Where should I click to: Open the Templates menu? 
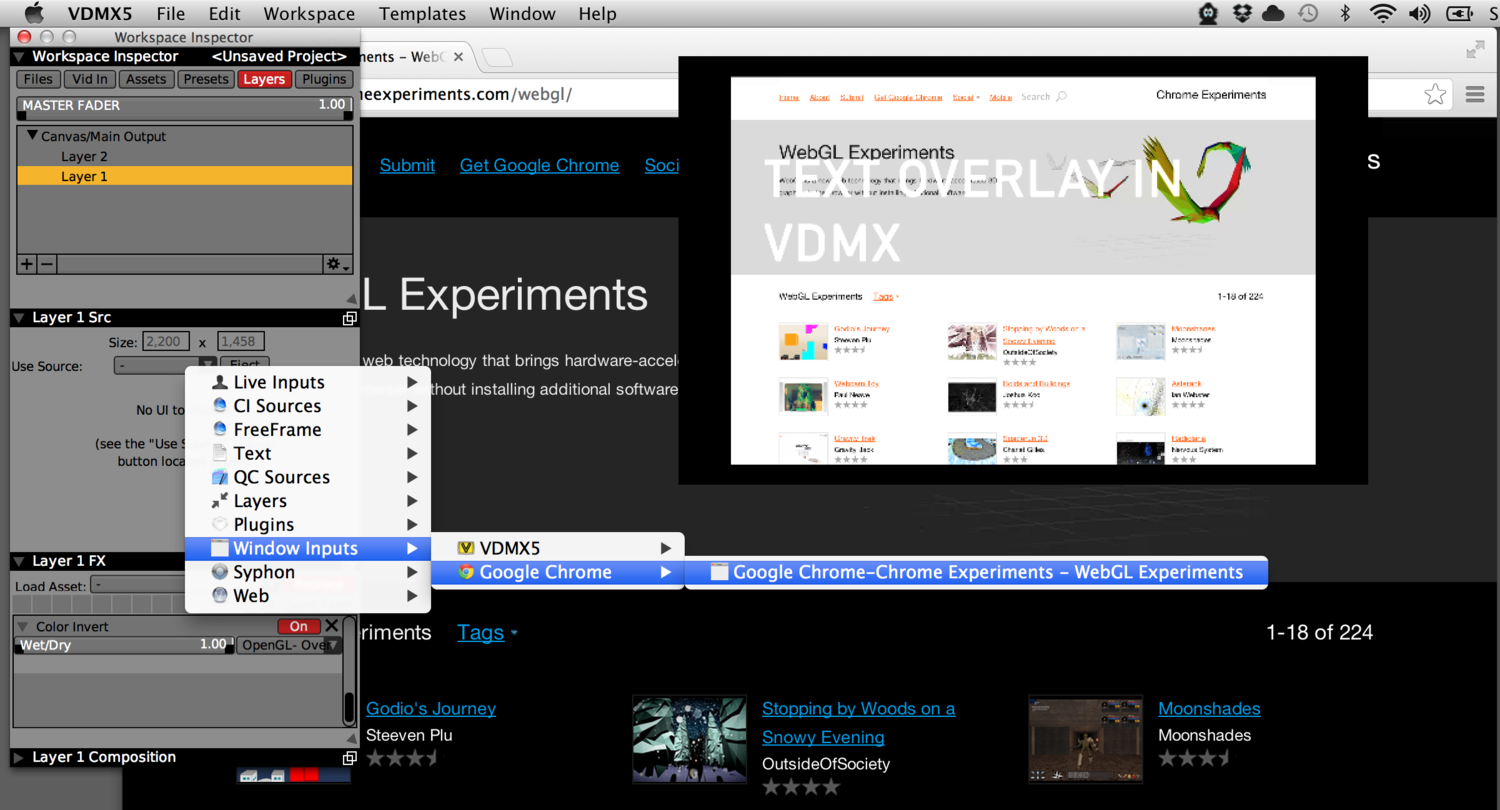422,14
